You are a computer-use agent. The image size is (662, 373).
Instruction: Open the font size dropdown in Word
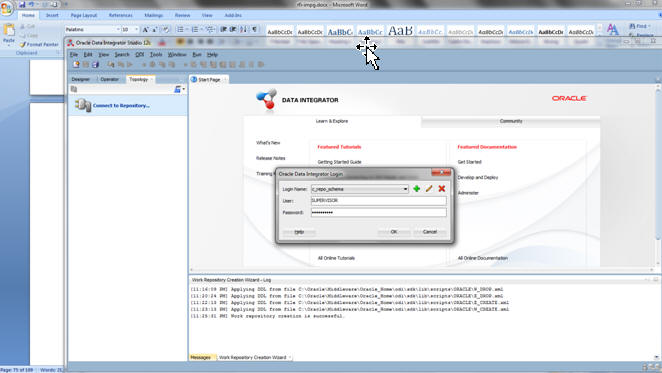(x=136, y=30)
